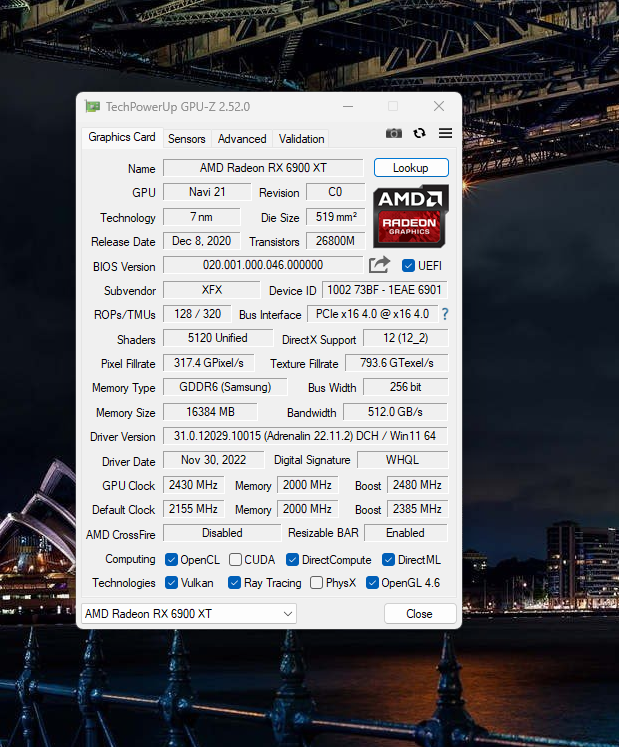The height and width of the screenshot is (747, 619).
Task: Open the GPU selection dropdown
Action: click(189, 614)
